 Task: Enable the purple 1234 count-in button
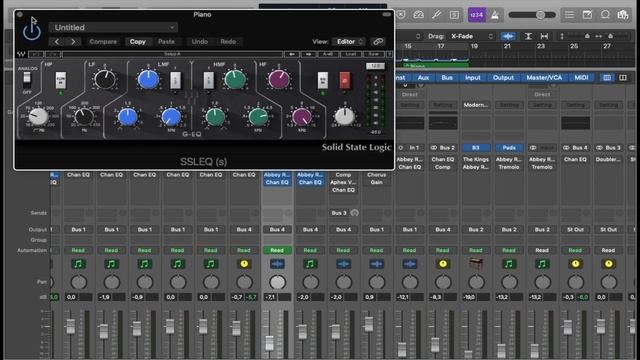[476, 15]
